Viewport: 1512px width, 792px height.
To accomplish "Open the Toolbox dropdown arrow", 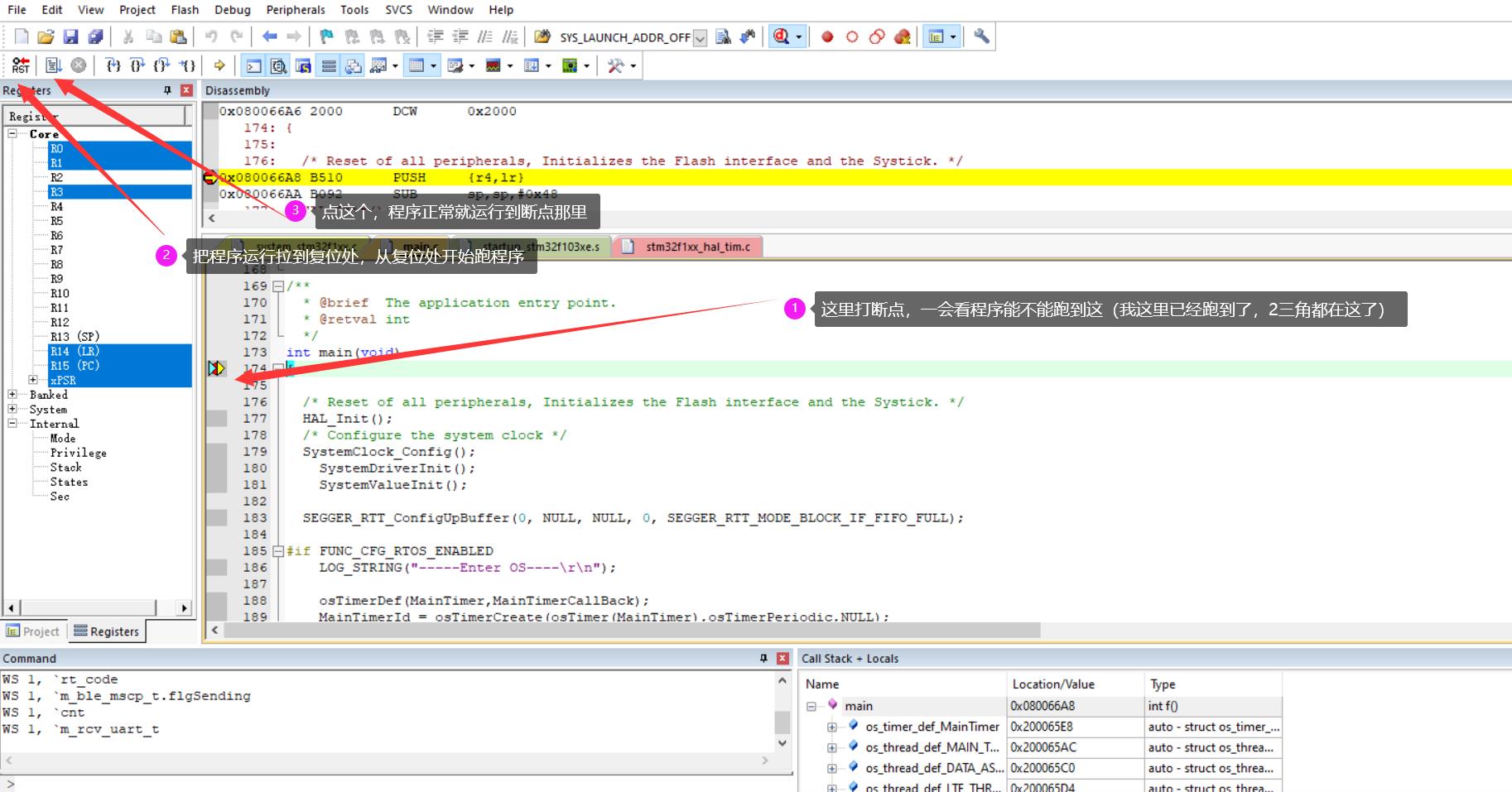I will [x=633, y=65].
